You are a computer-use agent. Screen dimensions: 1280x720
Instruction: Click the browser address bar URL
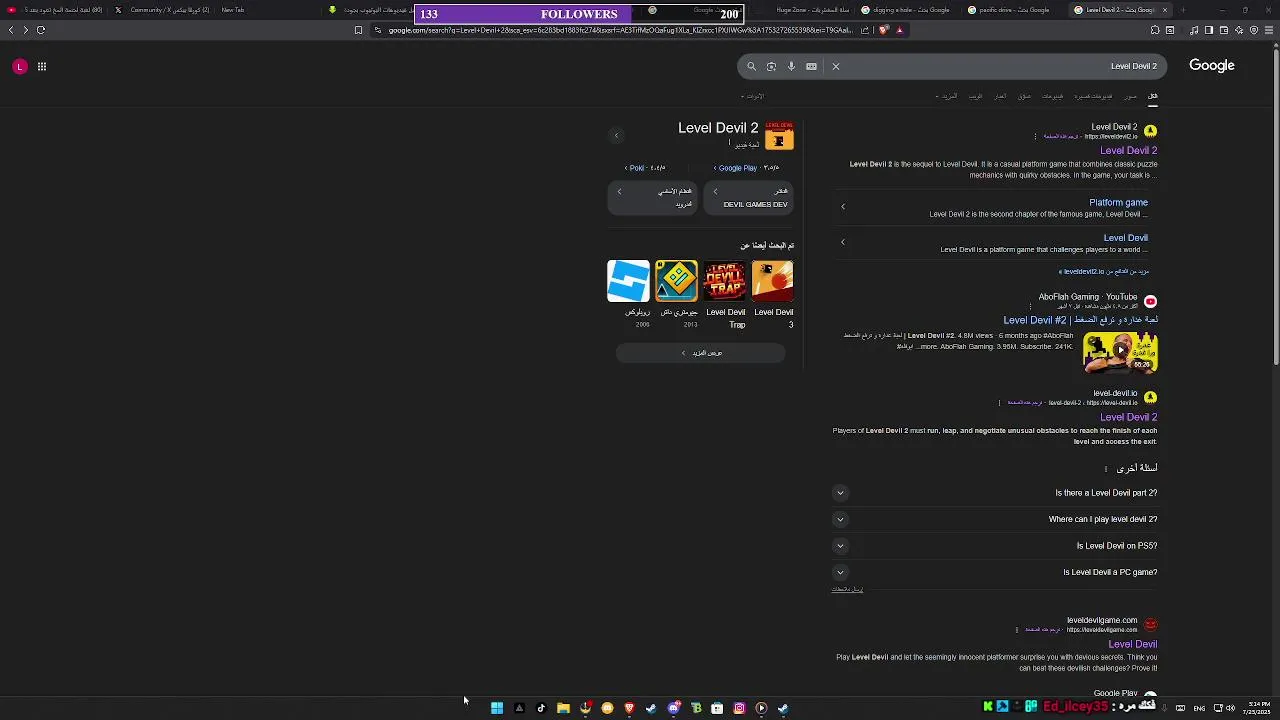(620, 30)
